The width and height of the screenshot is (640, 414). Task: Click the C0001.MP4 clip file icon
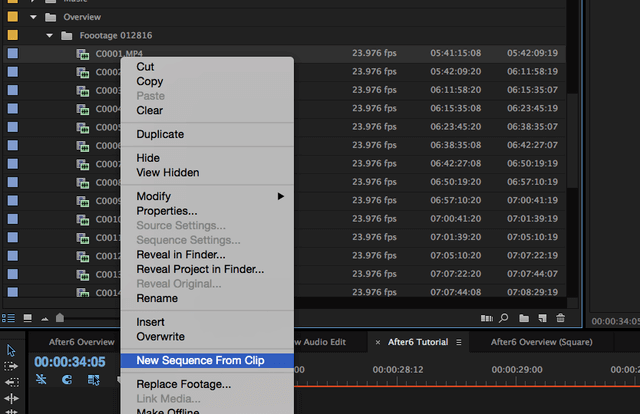point(83,54)
